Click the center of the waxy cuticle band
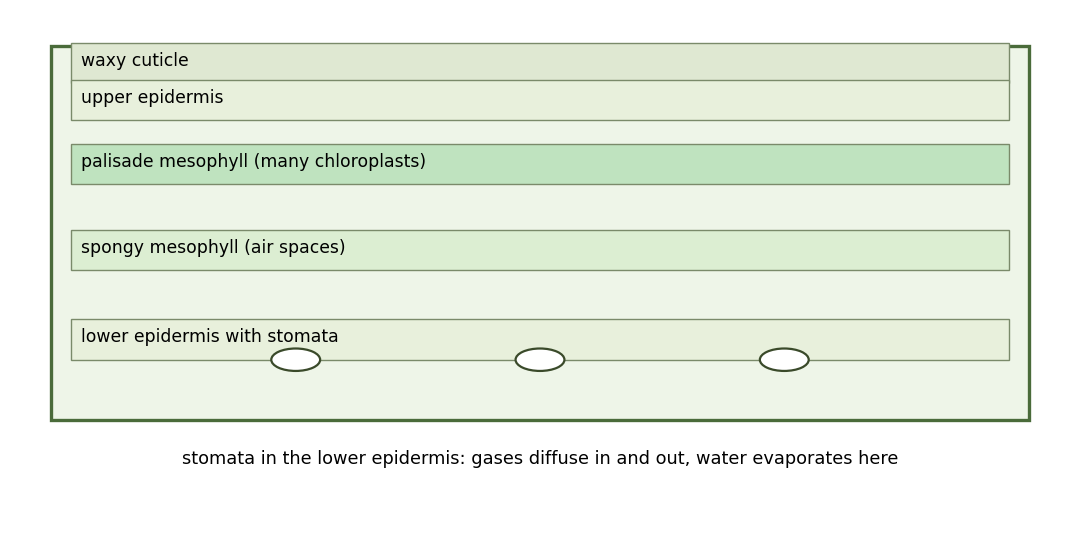 (540, 62)
